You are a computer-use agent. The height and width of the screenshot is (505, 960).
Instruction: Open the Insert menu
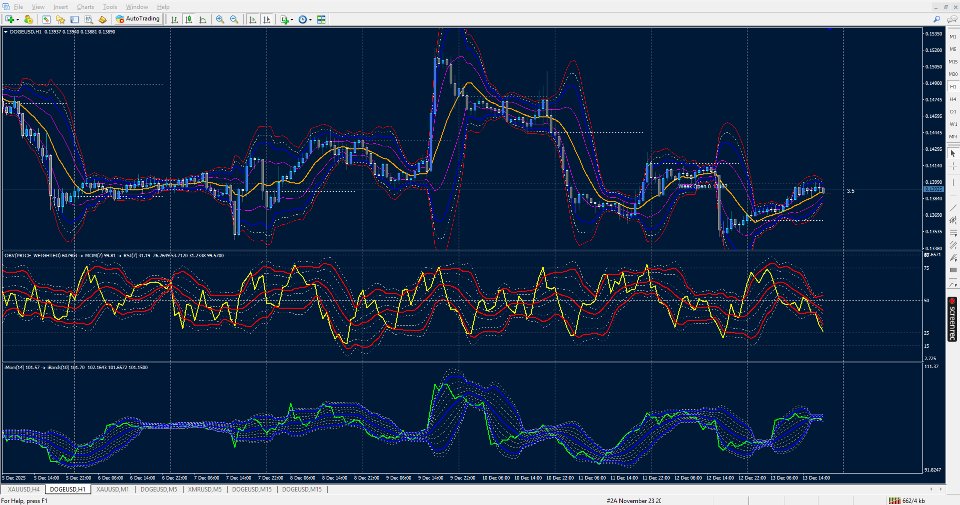(x=61, y=7)
